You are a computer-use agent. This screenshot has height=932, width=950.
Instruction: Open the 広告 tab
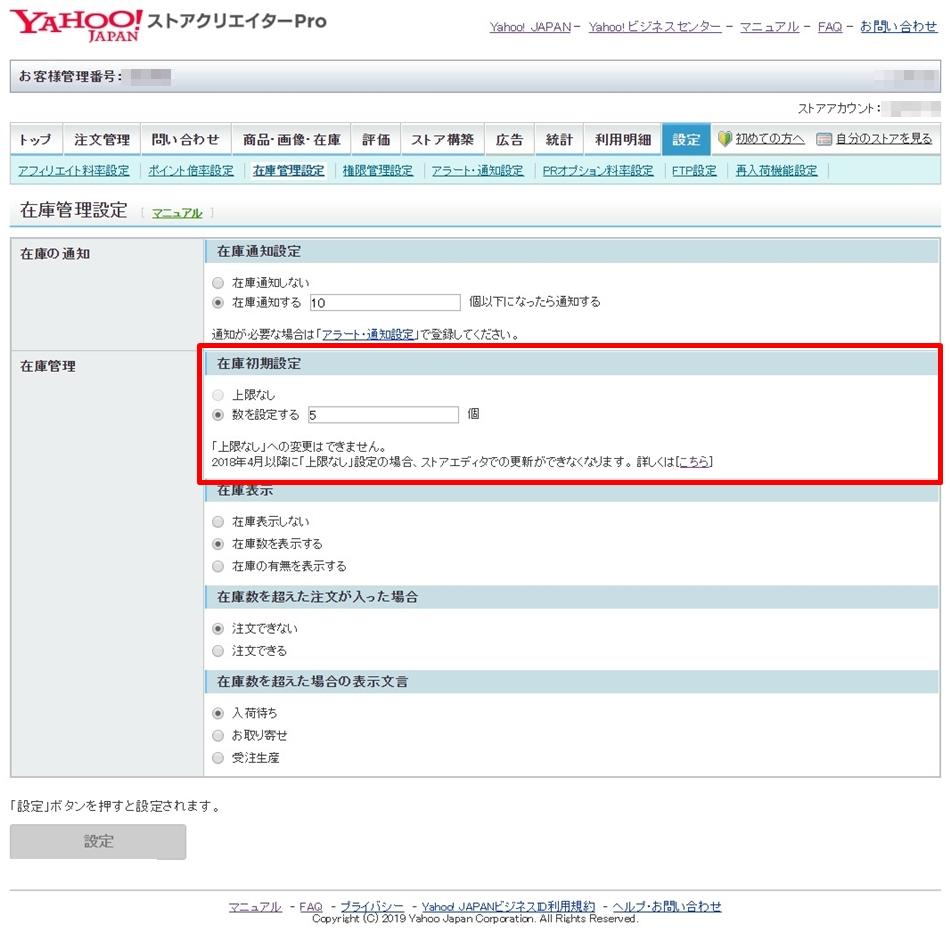click(509, 139)
